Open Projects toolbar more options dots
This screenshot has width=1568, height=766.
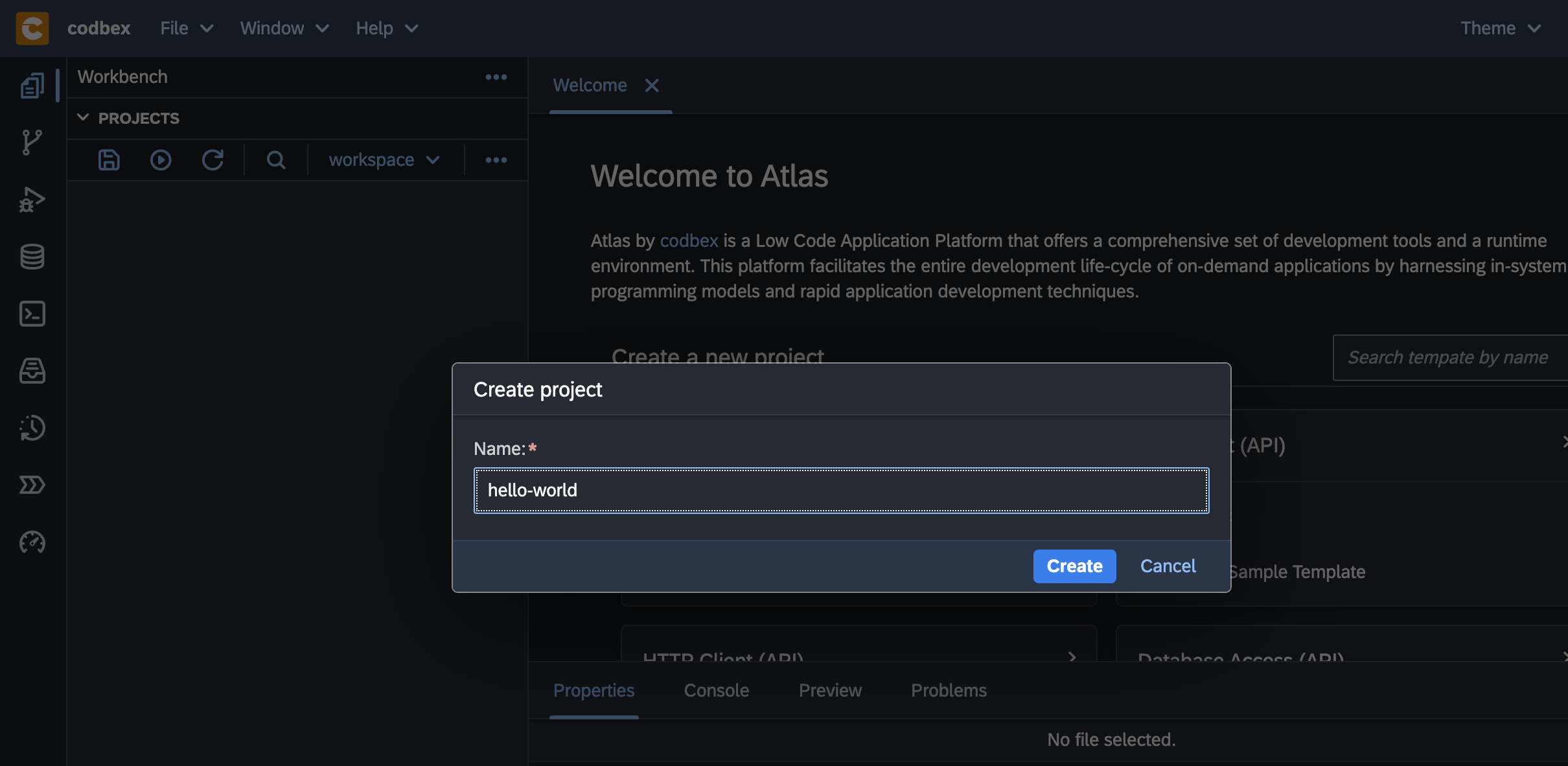(x=496, y=160)
